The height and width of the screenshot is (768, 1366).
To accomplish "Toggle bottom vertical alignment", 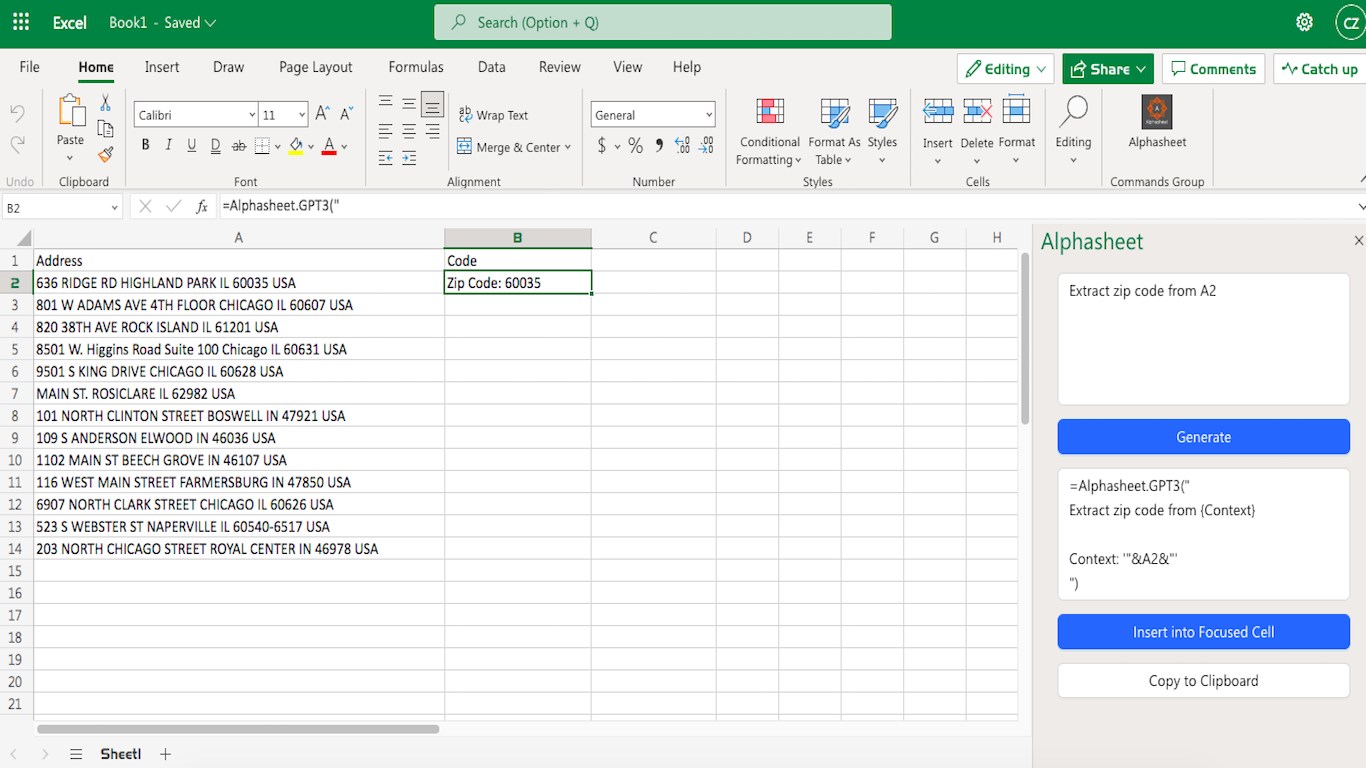I will click(432, 103).
